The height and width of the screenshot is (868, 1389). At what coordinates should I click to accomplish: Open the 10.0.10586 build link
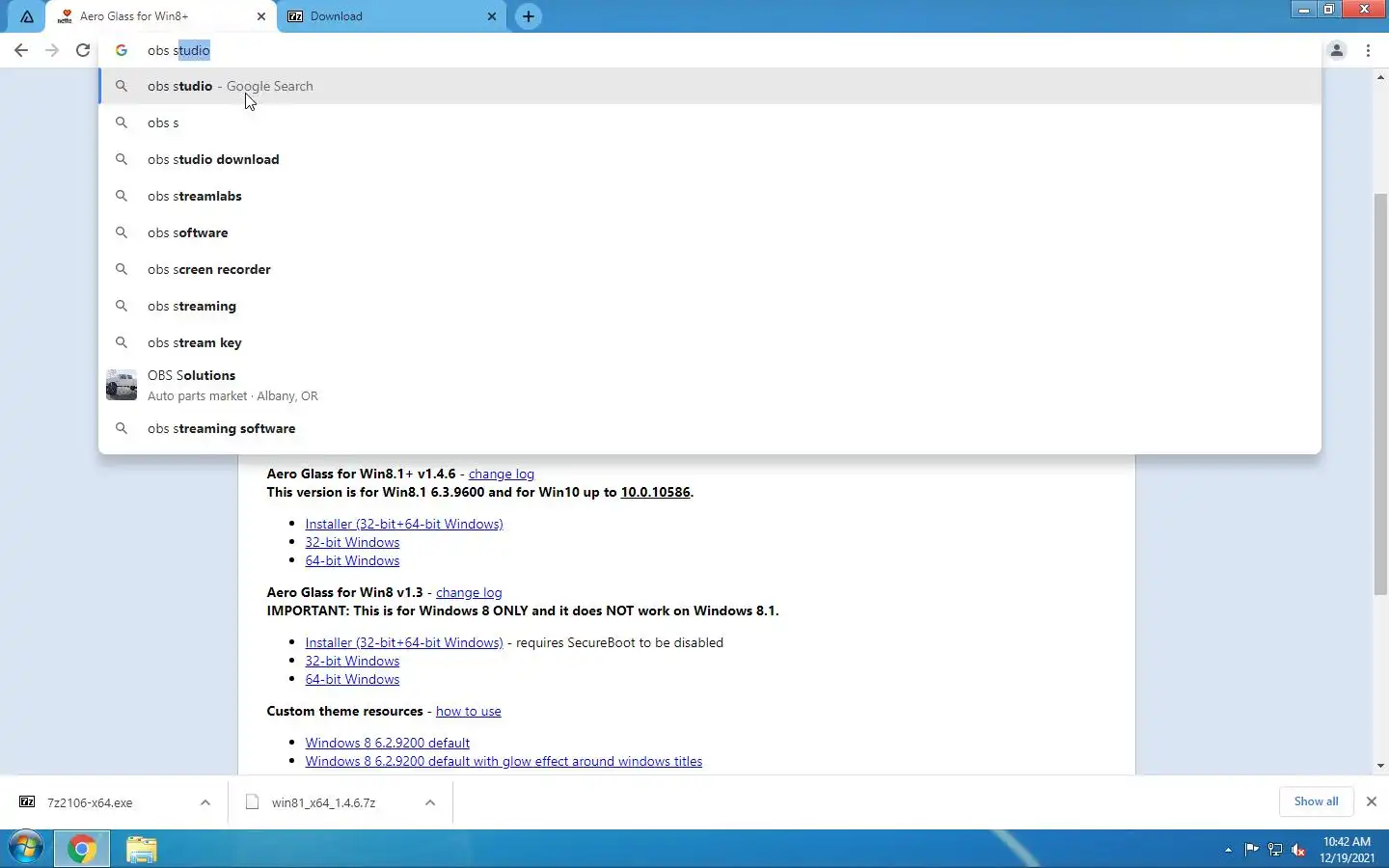click(655, 492)
